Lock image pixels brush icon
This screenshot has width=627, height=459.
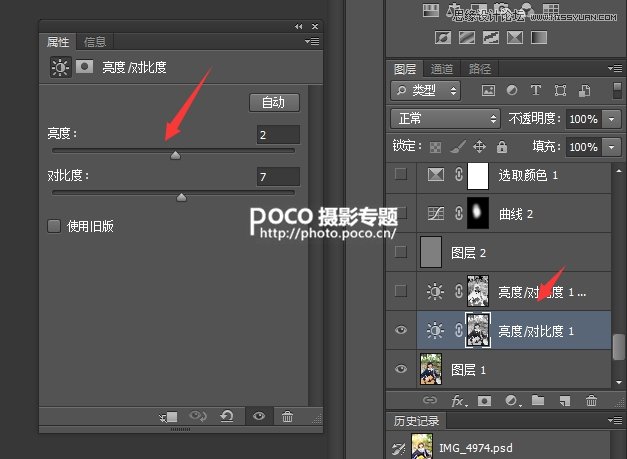pyautogui.click(x=458, y=146)
